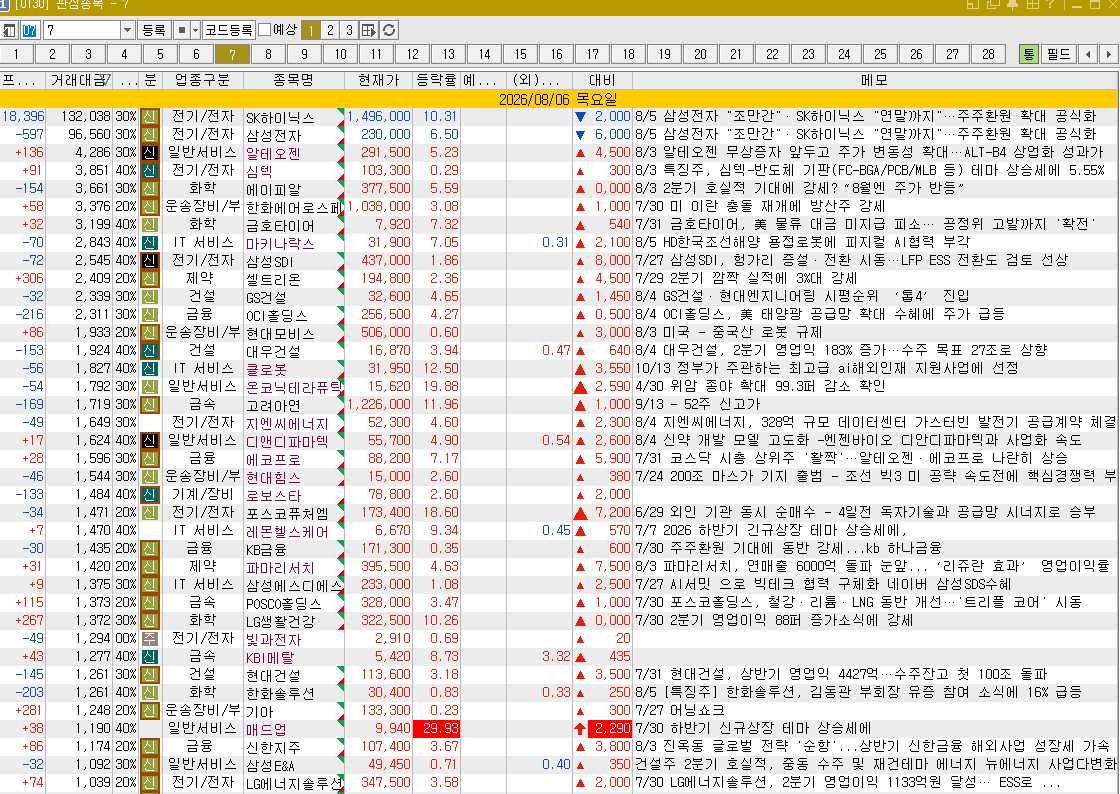Click the 거래대금 column header sort
The width and height of the screenshot is (1120, 794).
coord(79,80)
